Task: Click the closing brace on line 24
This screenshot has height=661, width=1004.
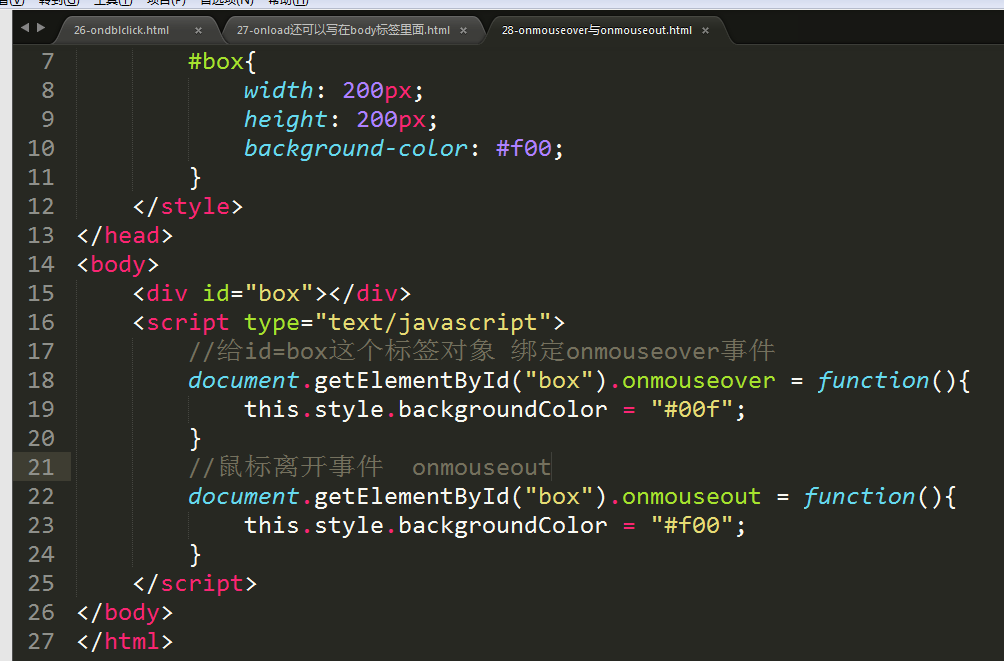Action: [x=195, y=555]
